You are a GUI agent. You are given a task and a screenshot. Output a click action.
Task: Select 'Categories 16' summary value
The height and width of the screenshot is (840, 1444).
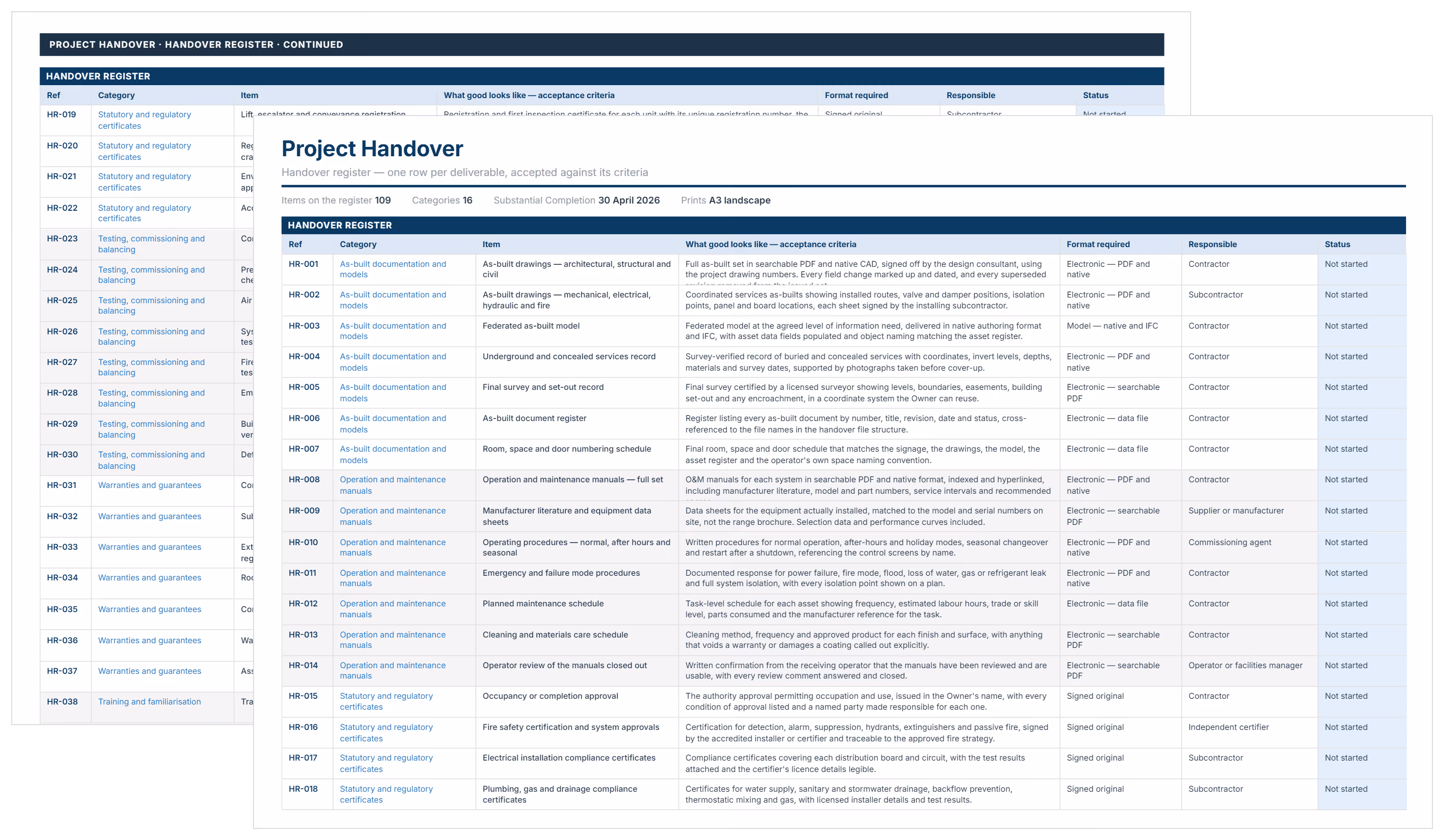tap(442, 200)
